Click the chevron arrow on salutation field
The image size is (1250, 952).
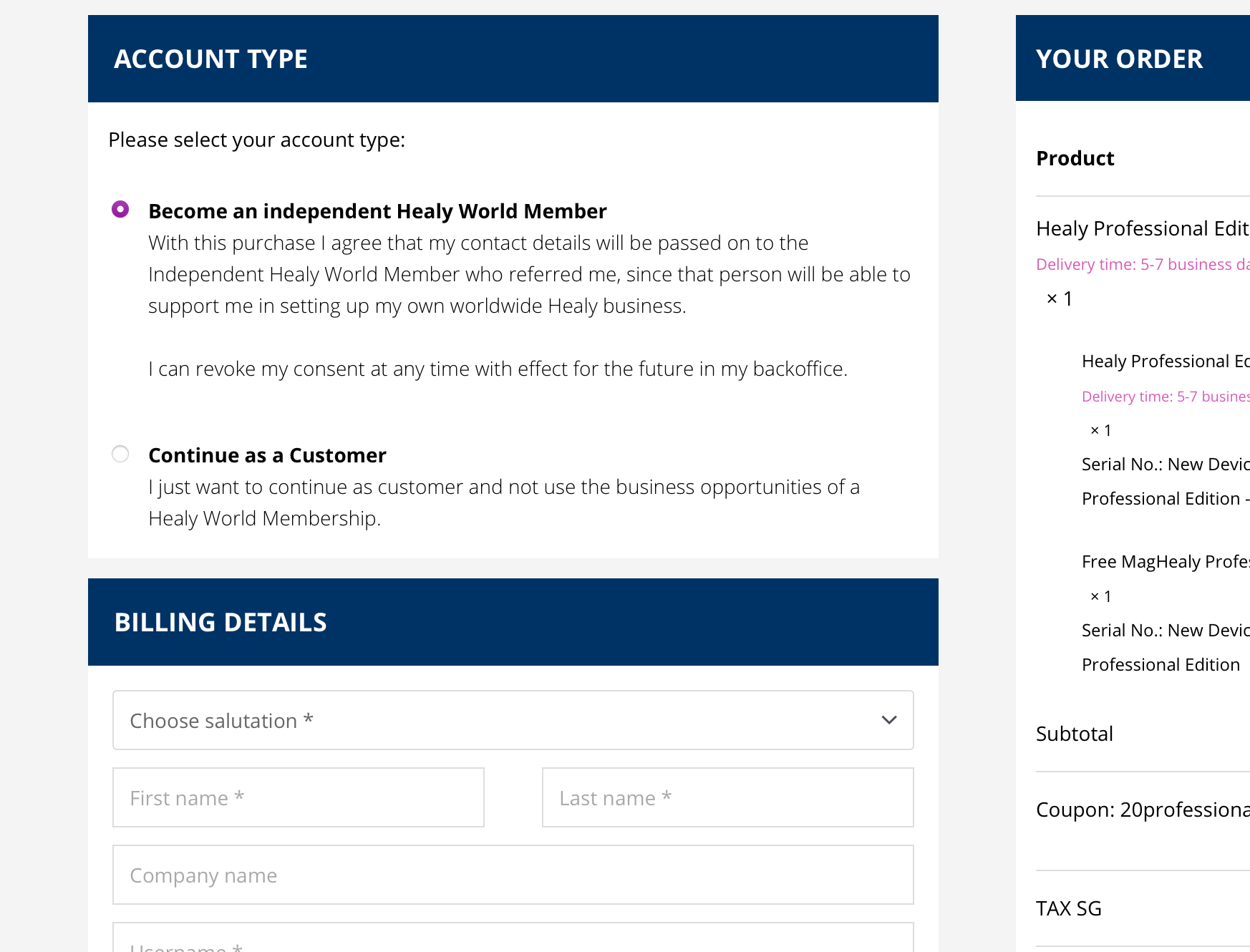(888, 720)
